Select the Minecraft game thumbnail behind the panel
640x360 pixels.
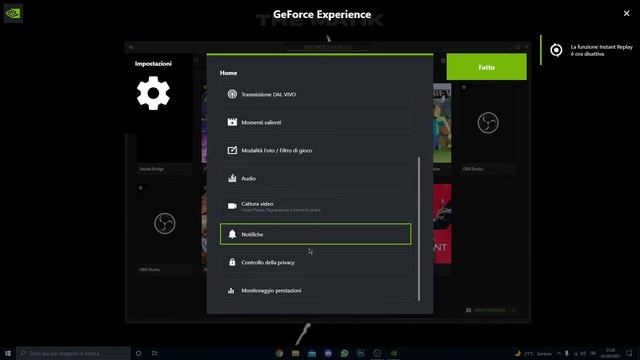point(442,123)
